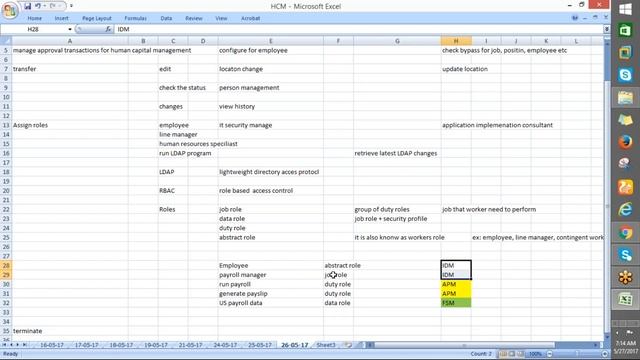Open the Undo history dropdown arrow
Viewport: 640px width, 360px height.
tap(44, 6)
